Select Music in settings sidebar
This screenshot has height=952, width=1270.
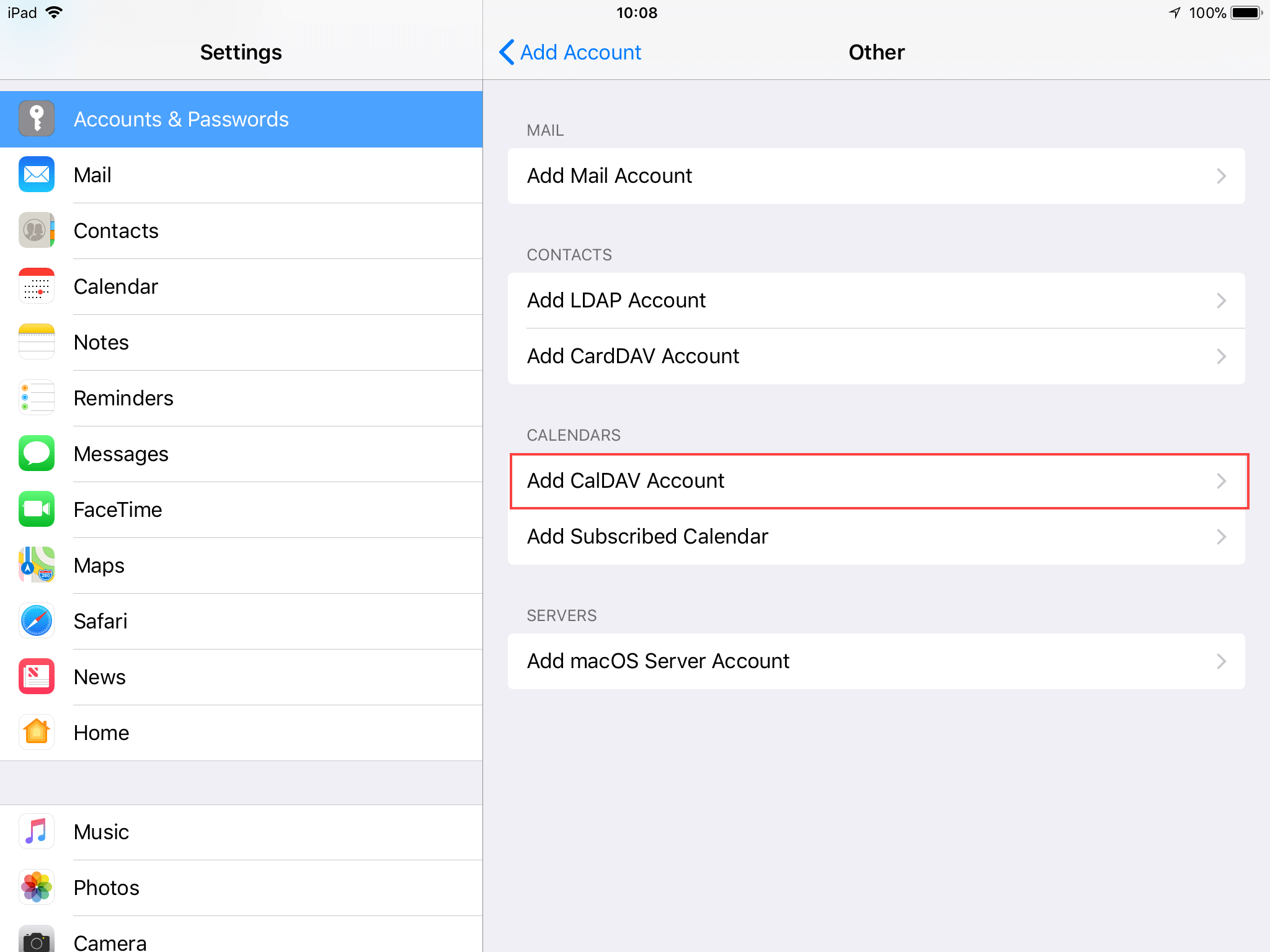[241, 832]
